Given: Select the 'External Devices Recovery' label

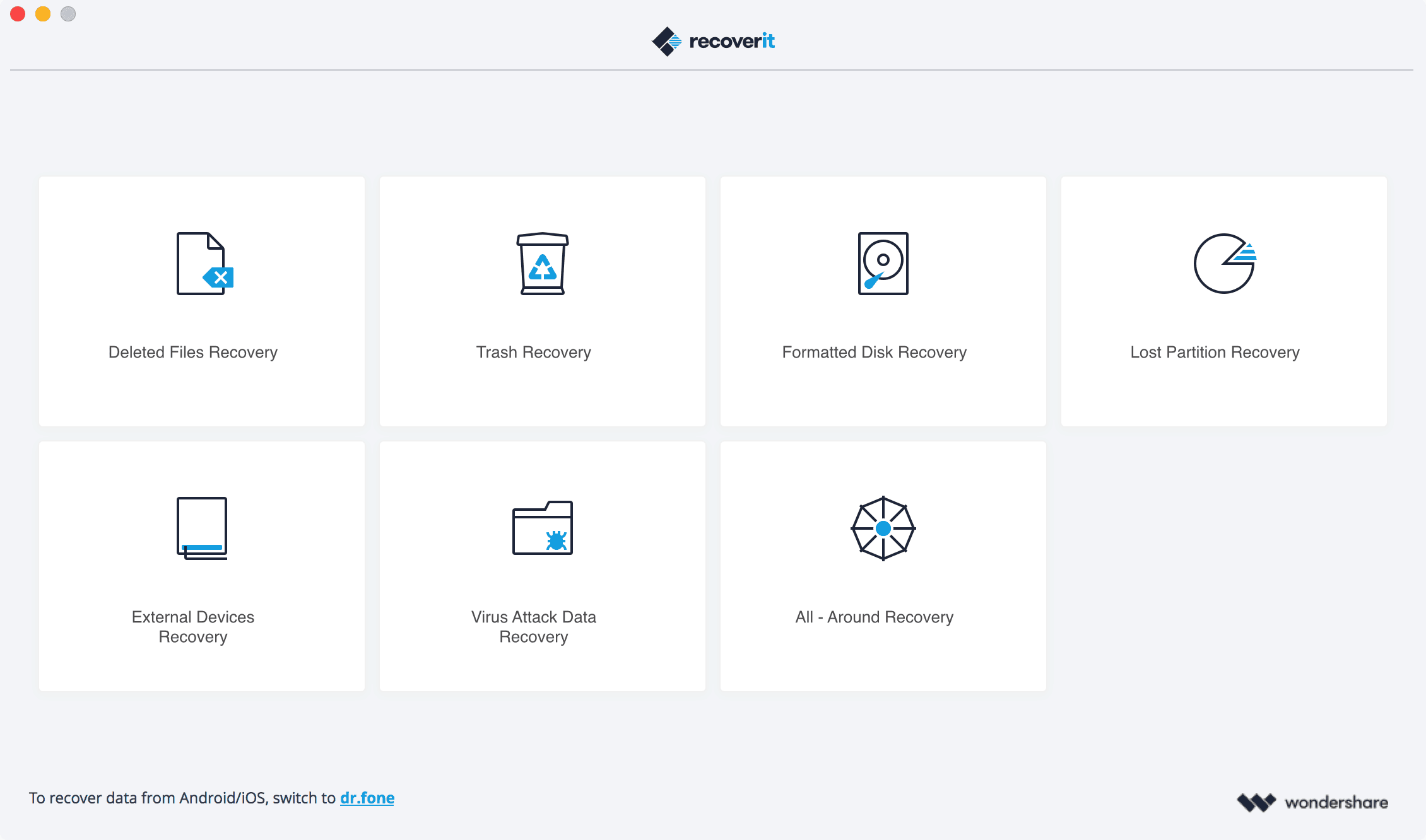Looking at the screenshot, I should pyautogui.click(x=193, y=627).
